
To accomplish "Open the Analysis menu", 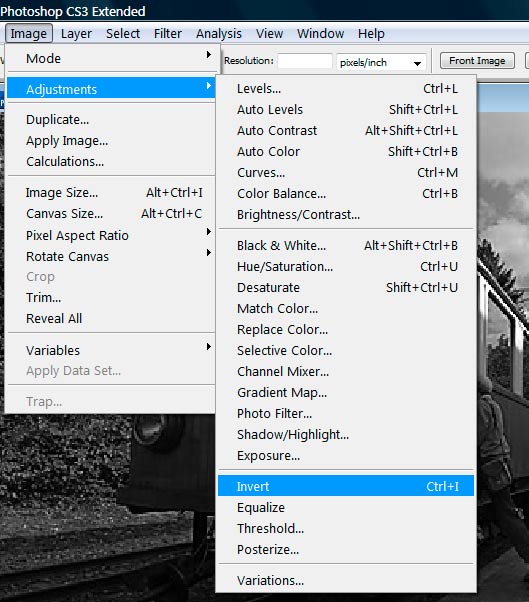I will [219, 34].
